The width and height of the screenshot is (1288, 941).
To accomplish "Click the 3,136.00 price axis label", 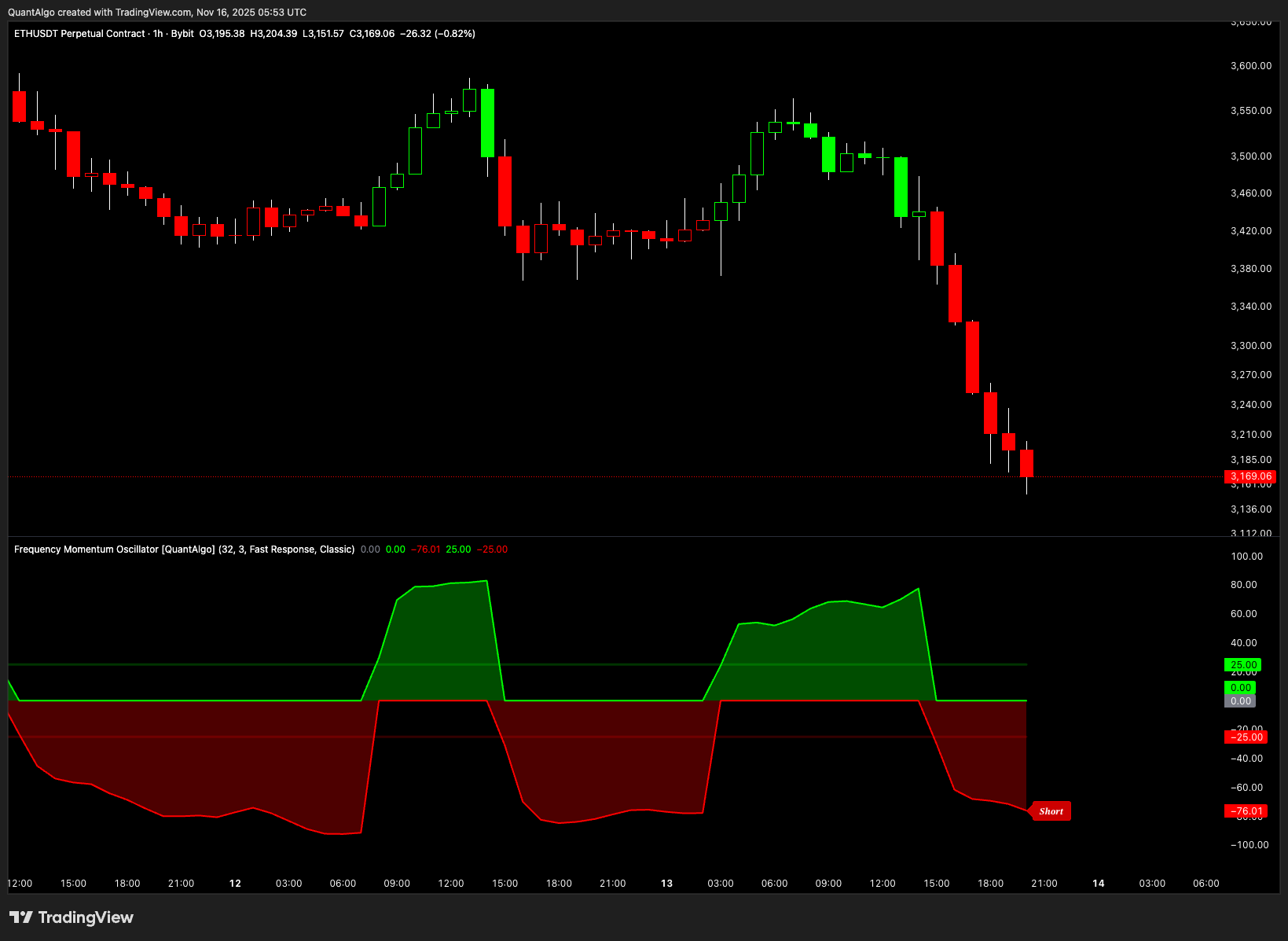I will (x=1251, y=509).
